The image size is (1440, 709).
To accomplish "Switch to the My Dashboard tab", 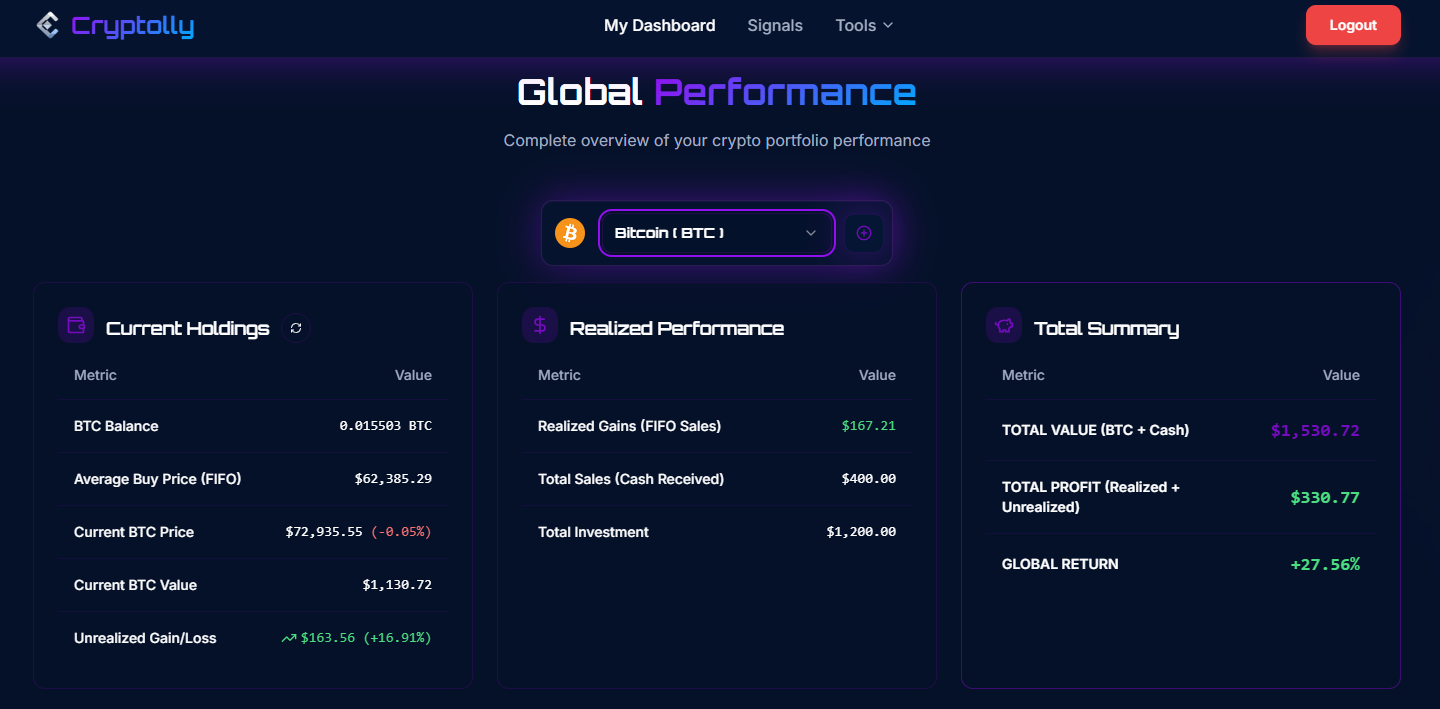I will (x=659, y=25).
